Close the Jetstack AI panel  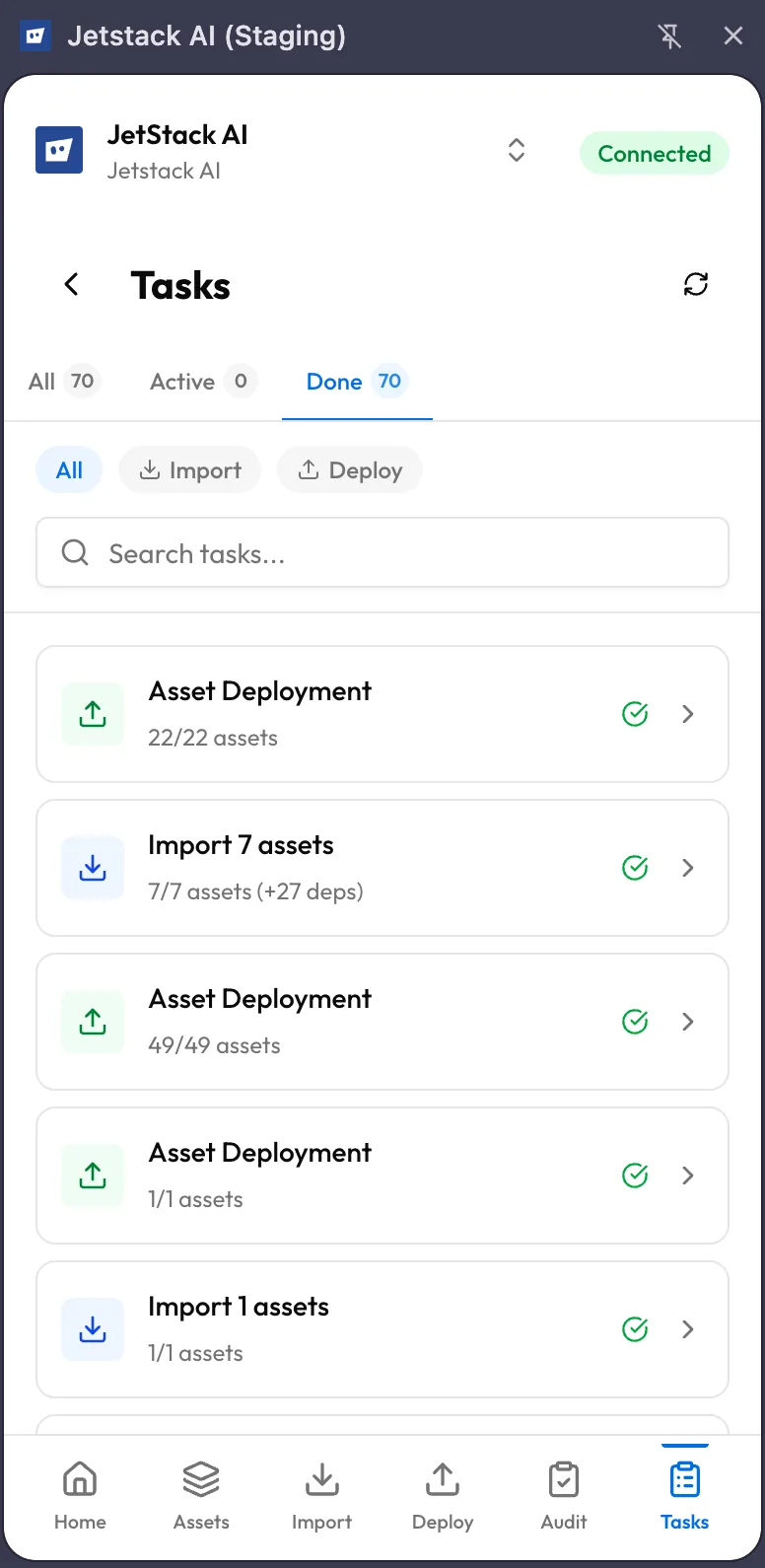[733, 36]
